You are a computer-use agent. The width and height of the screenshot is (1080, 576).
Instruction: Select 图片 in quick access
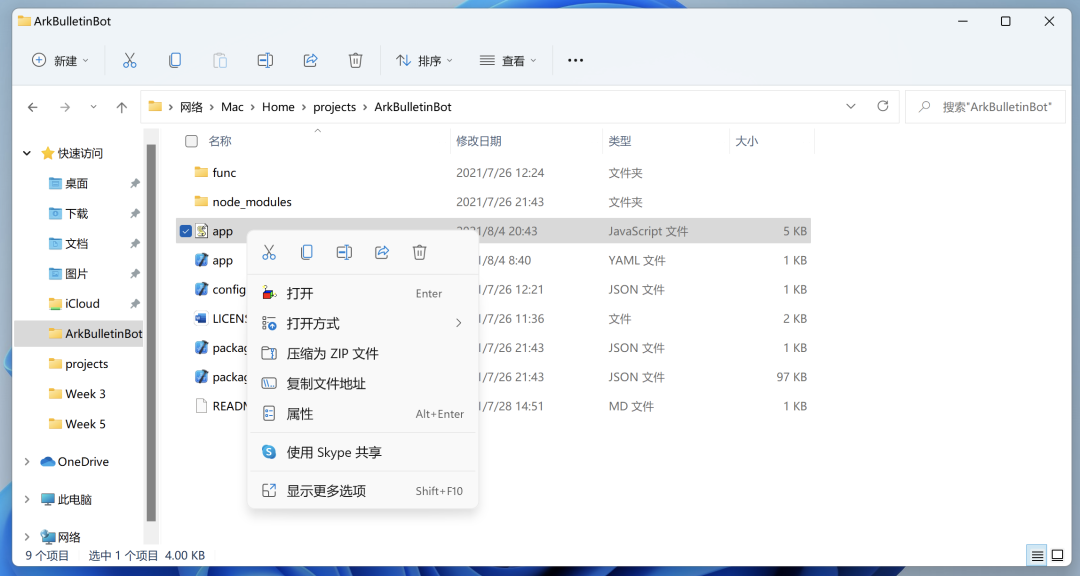click(76, 274)
